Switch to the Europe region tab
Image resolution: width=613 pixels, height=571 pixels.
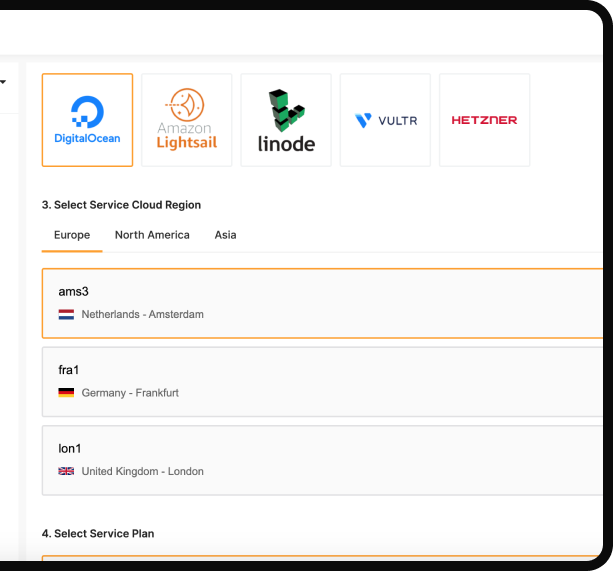point(72,235)
